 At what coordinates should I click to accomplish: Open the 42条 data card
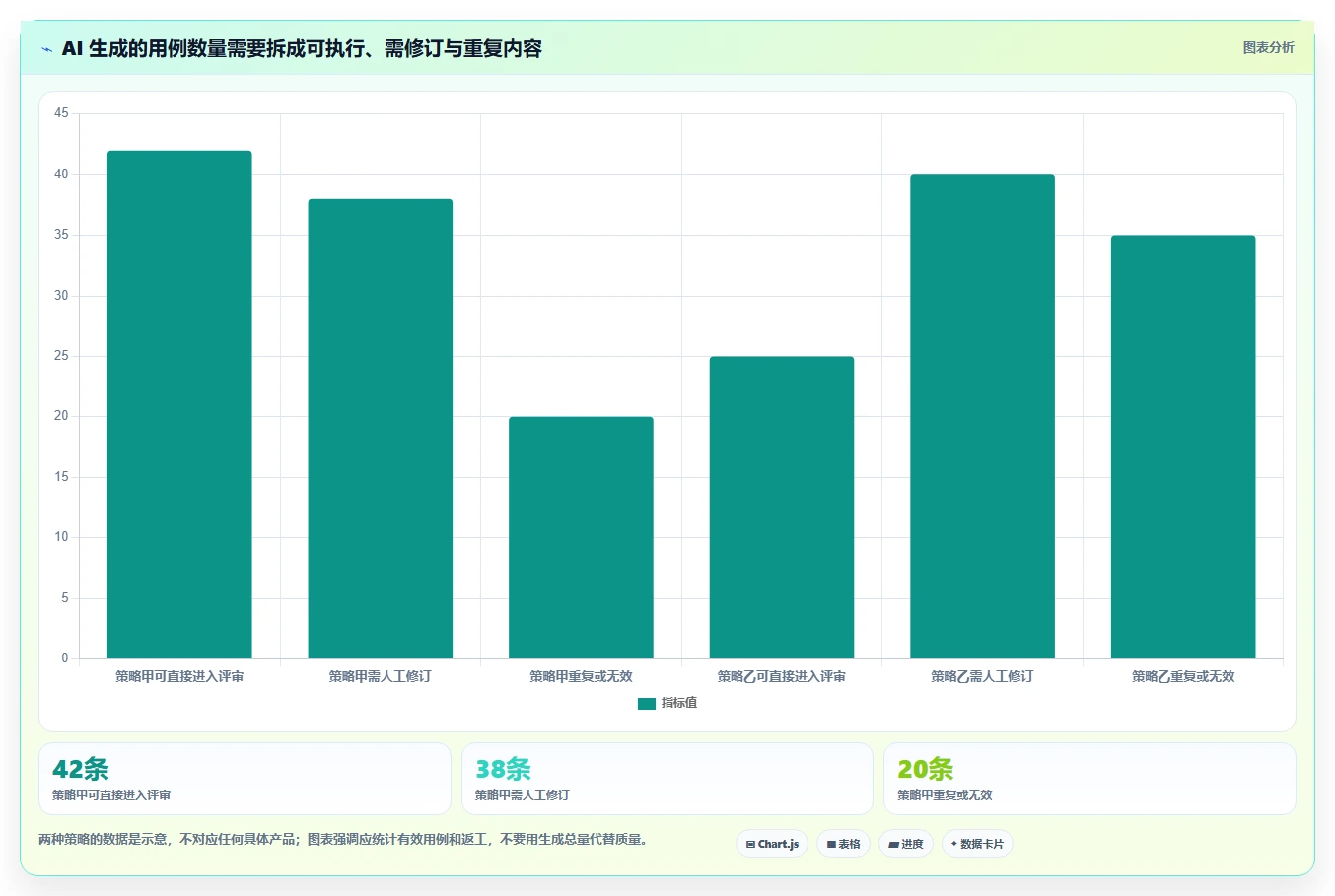pyautogui.click(x=245, y=779)
